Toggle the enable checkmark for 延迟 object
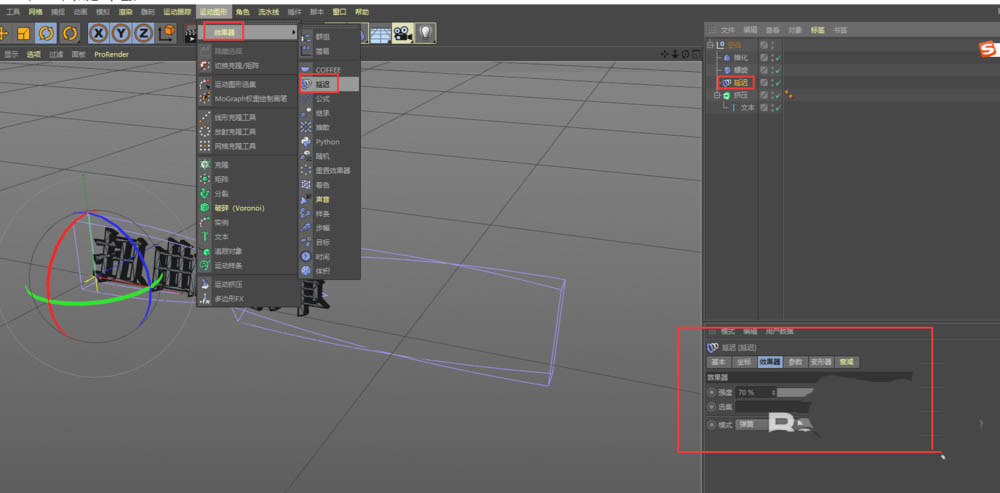 click(x=777, y=83)
